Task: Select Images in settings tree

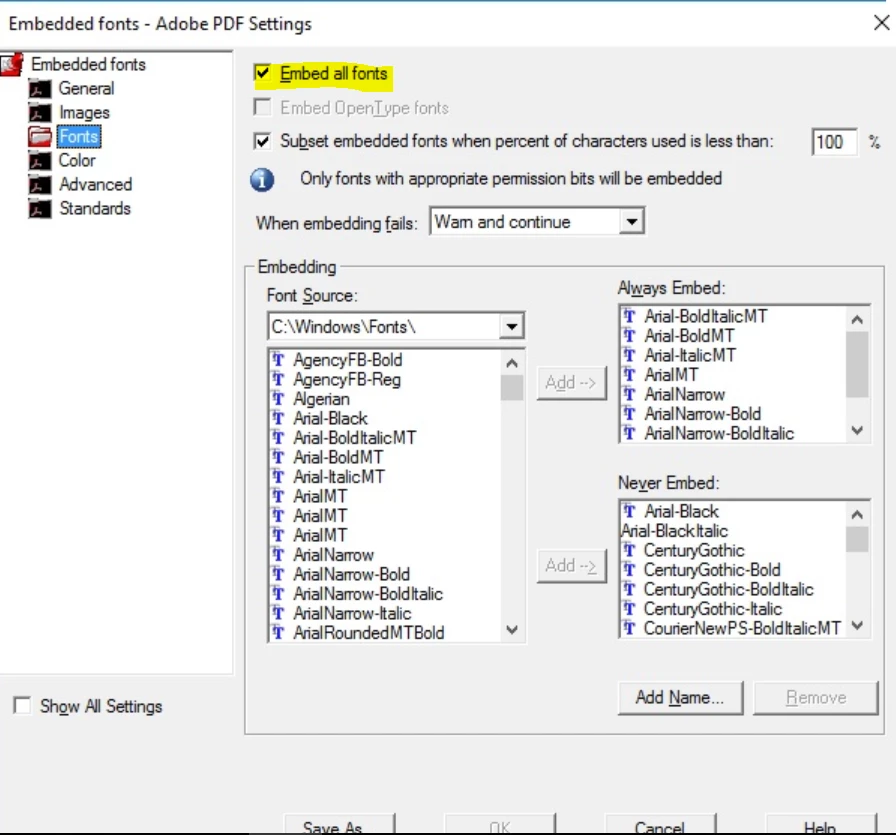Action: [x=85, y=113]
